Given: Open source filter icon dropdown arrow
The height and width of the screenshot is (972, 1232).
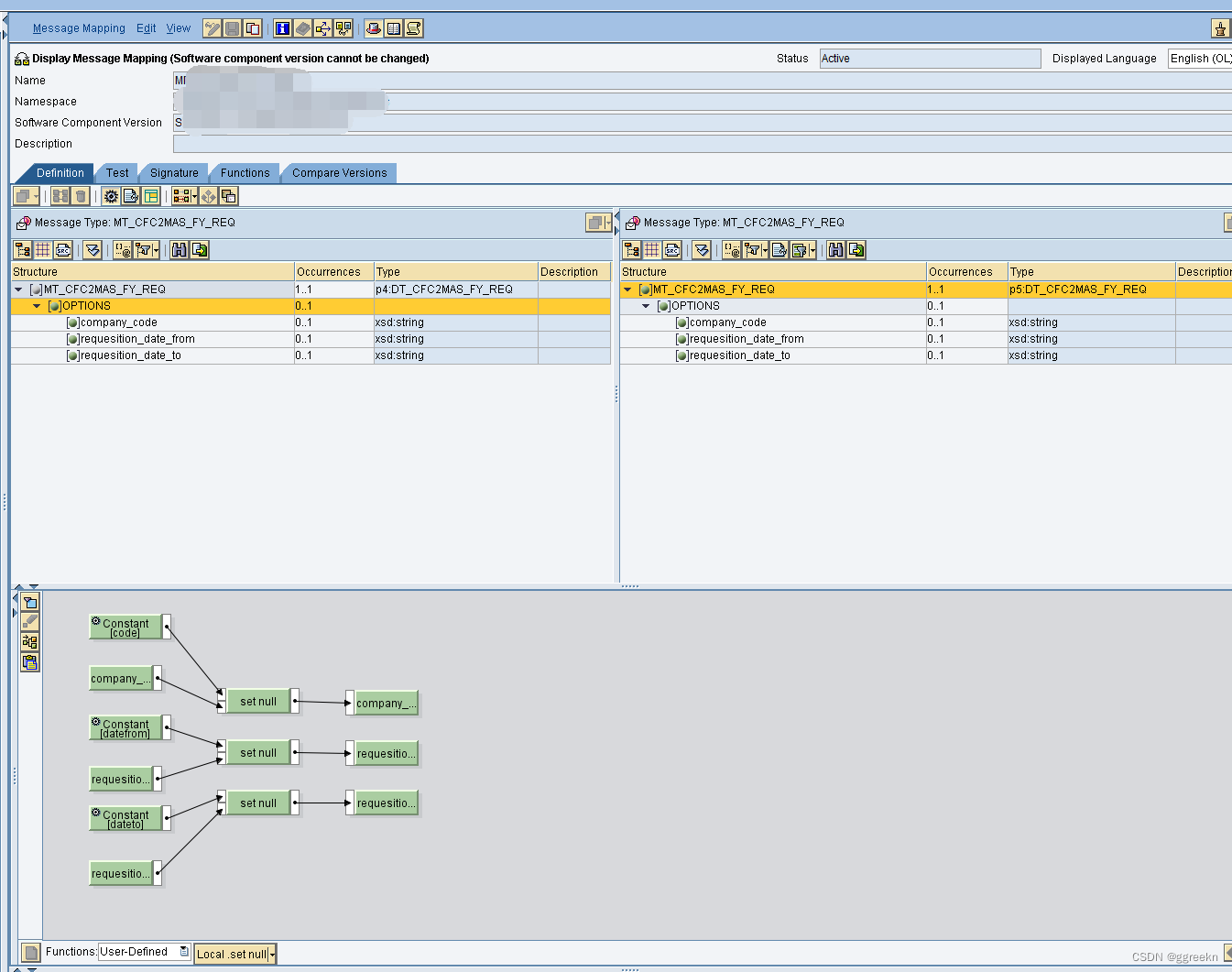Looking at the screenshot, I should (157, 250).
